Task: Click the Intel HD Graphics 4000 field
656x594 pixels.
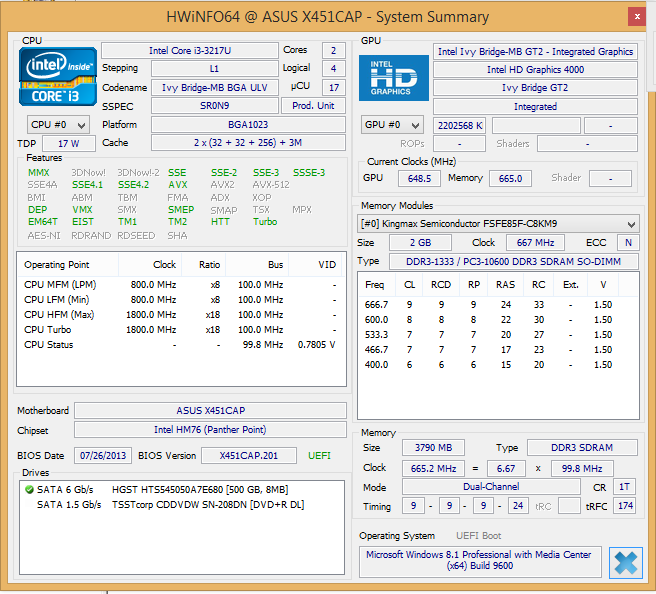Action: click(535, 70)
